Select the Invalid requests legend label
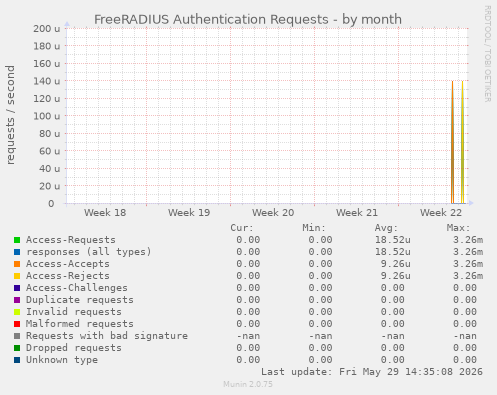The image size is (497, 395). coord(74,312)
